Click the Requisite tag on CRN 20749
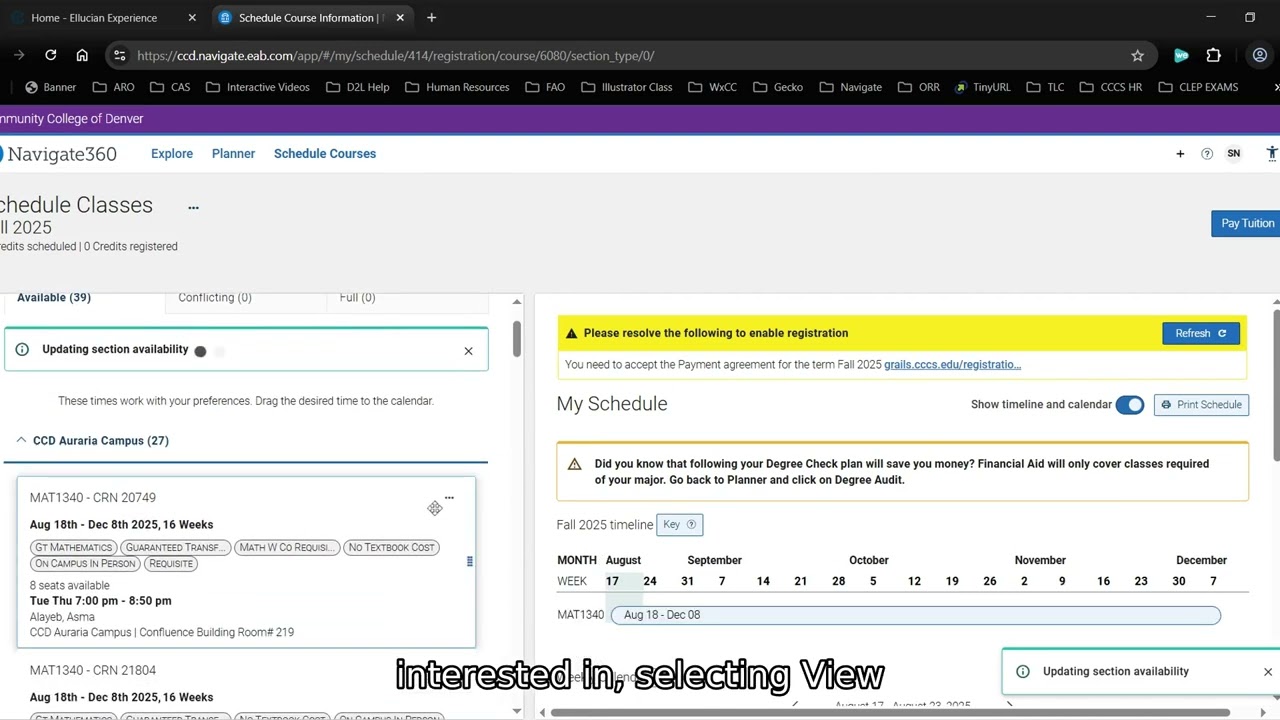 tap(171, 563)
